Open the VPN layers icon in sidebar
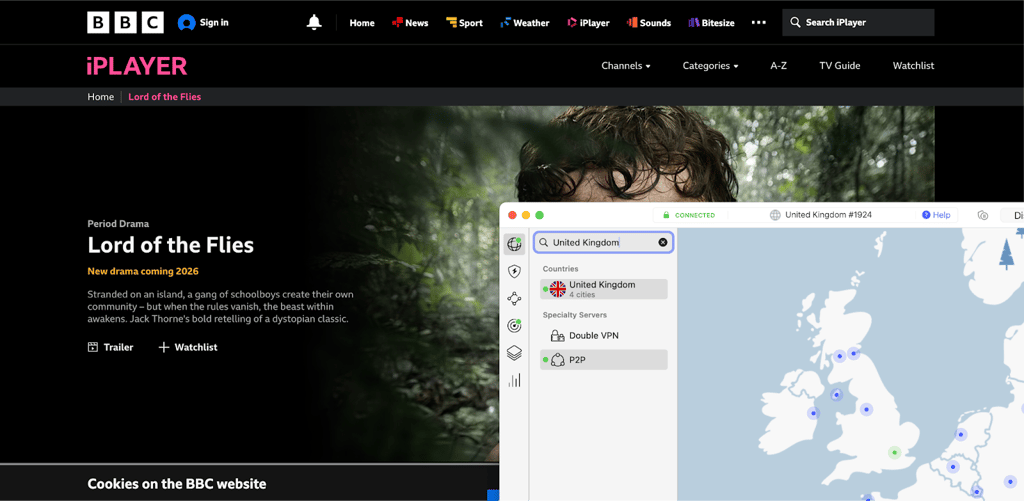The image size is (1024, 501). (x=515, y=353)
